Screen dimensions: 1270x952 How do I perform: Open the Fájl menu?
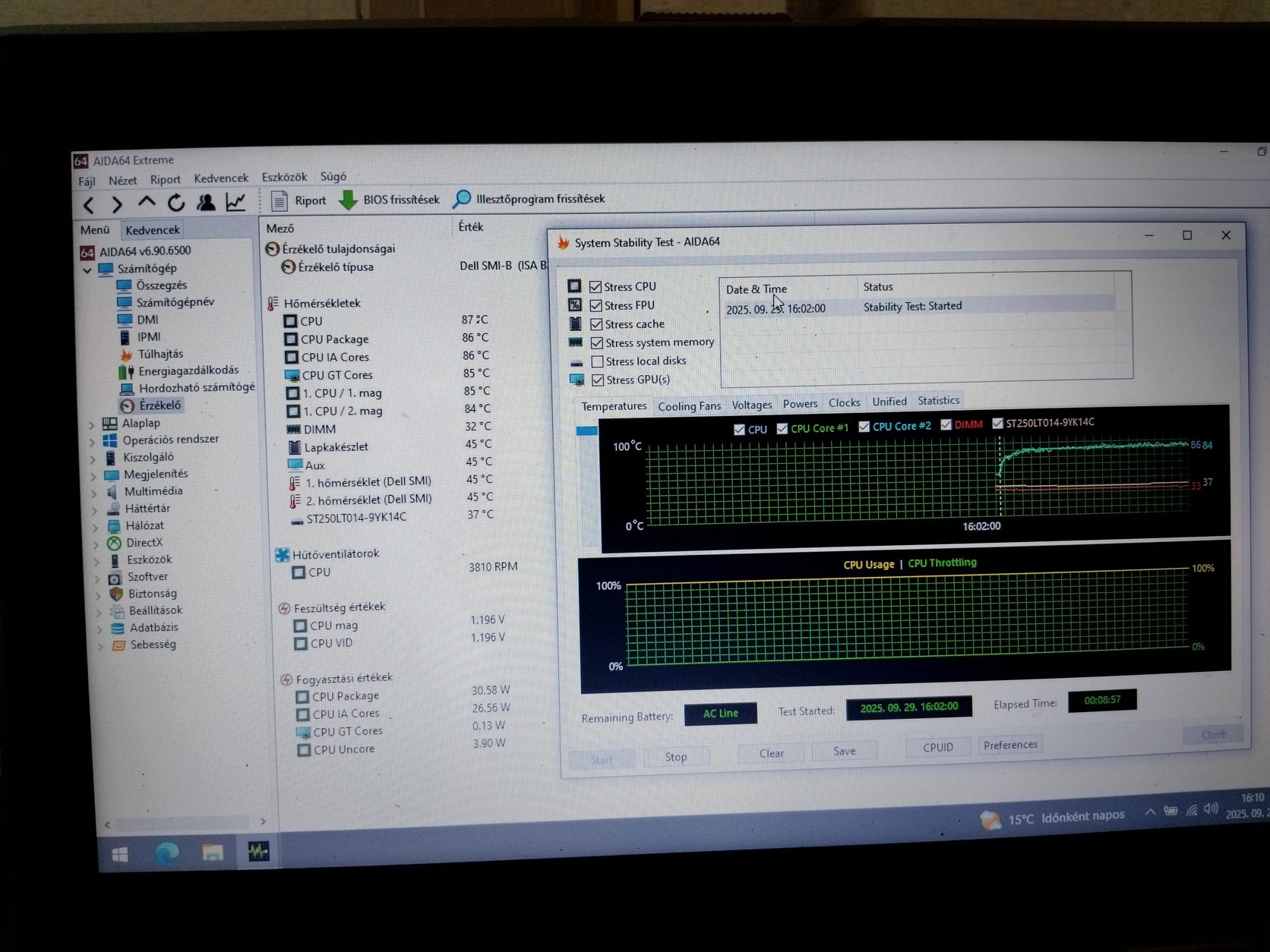87,181
